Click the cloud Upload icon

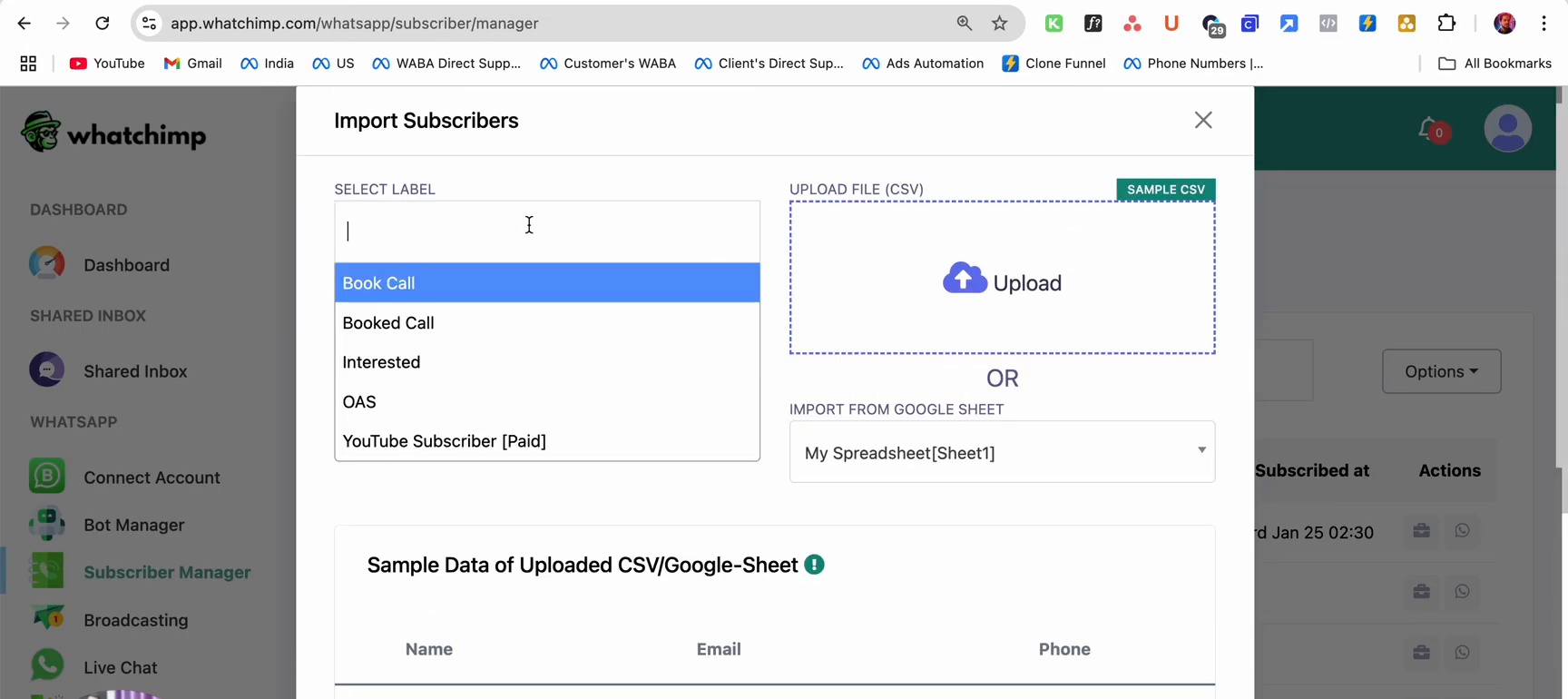coord(965,278)
